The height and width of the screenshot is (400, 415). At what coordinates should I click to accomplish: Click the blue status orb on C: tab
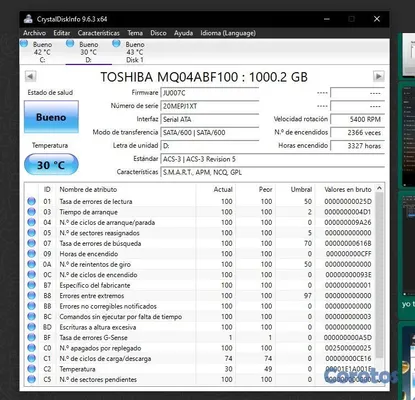[x=24, y=43]
